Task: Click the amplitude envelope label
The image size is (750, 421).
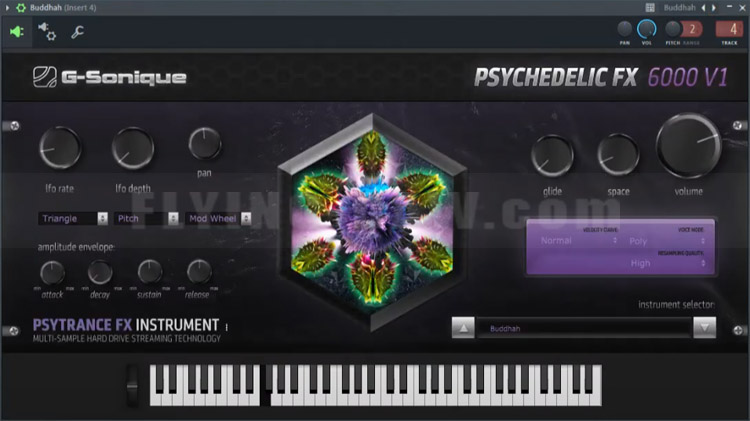Action: pos(76,247)
